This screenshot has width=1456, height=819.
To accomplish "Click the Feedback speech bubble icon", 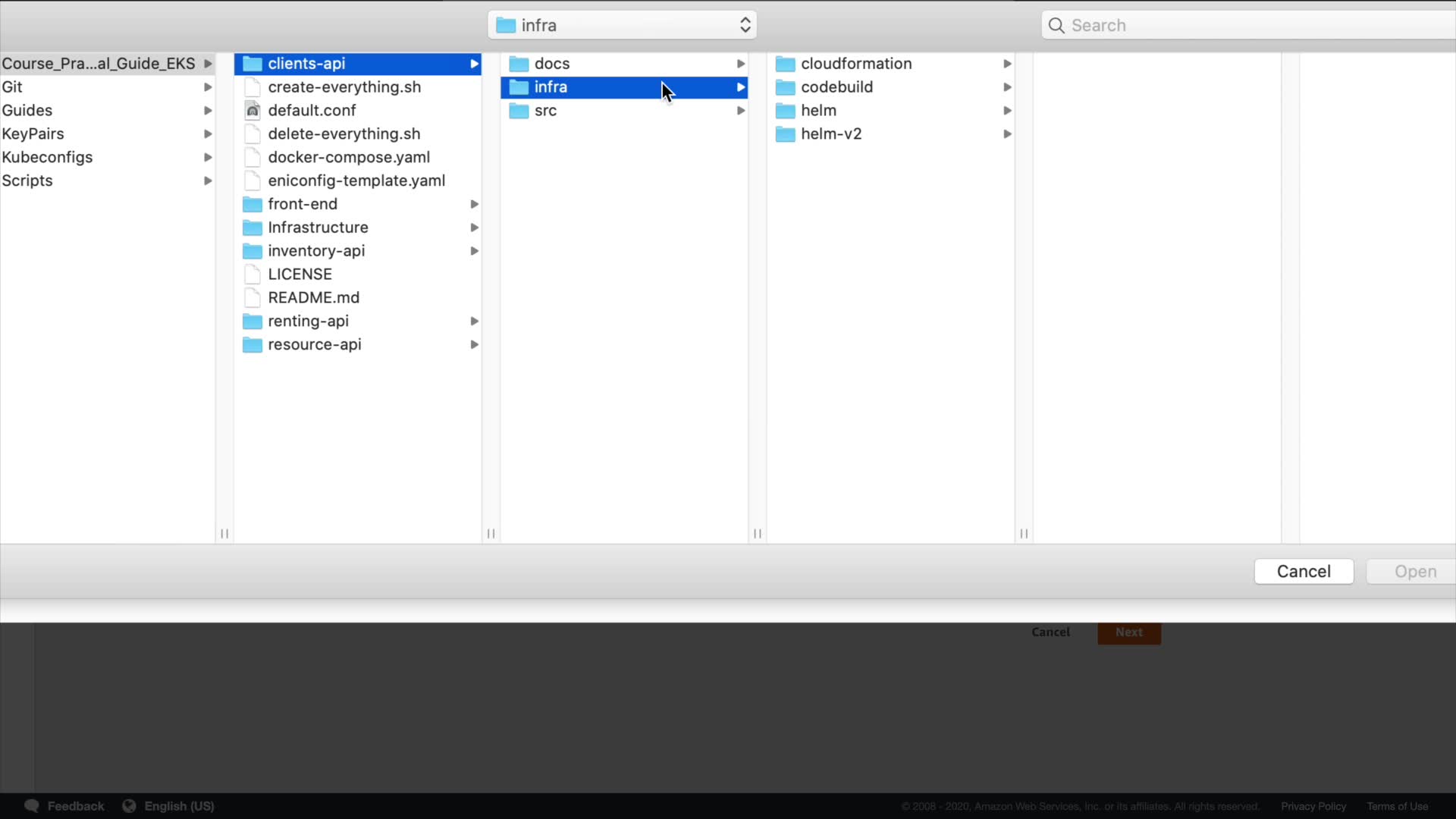I will [x=32, y=806].
